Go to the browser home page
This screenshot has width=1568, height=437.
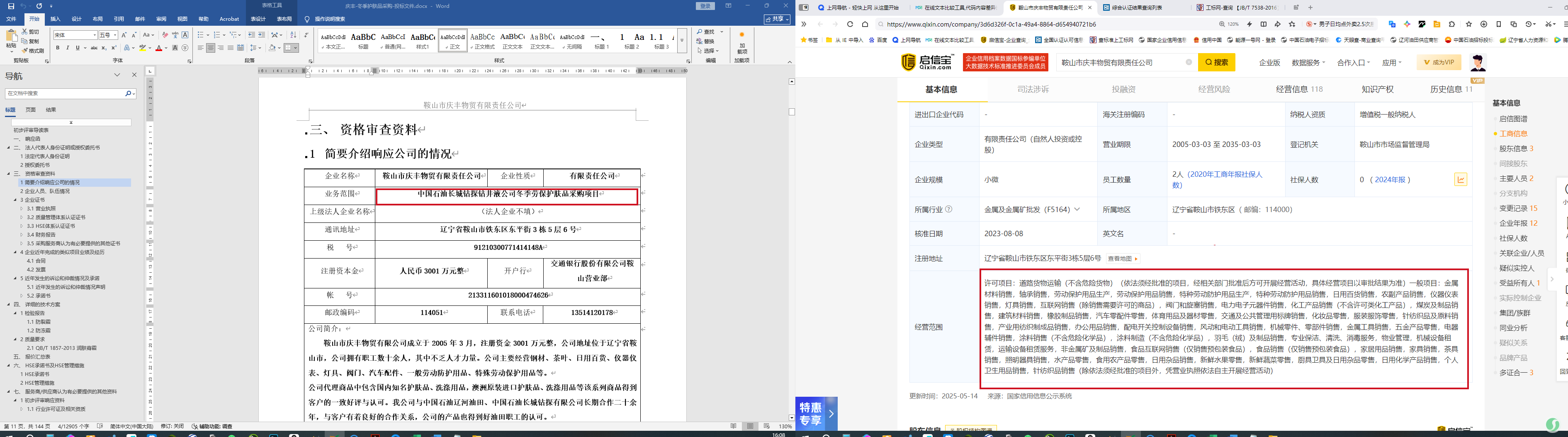[865, 24]
